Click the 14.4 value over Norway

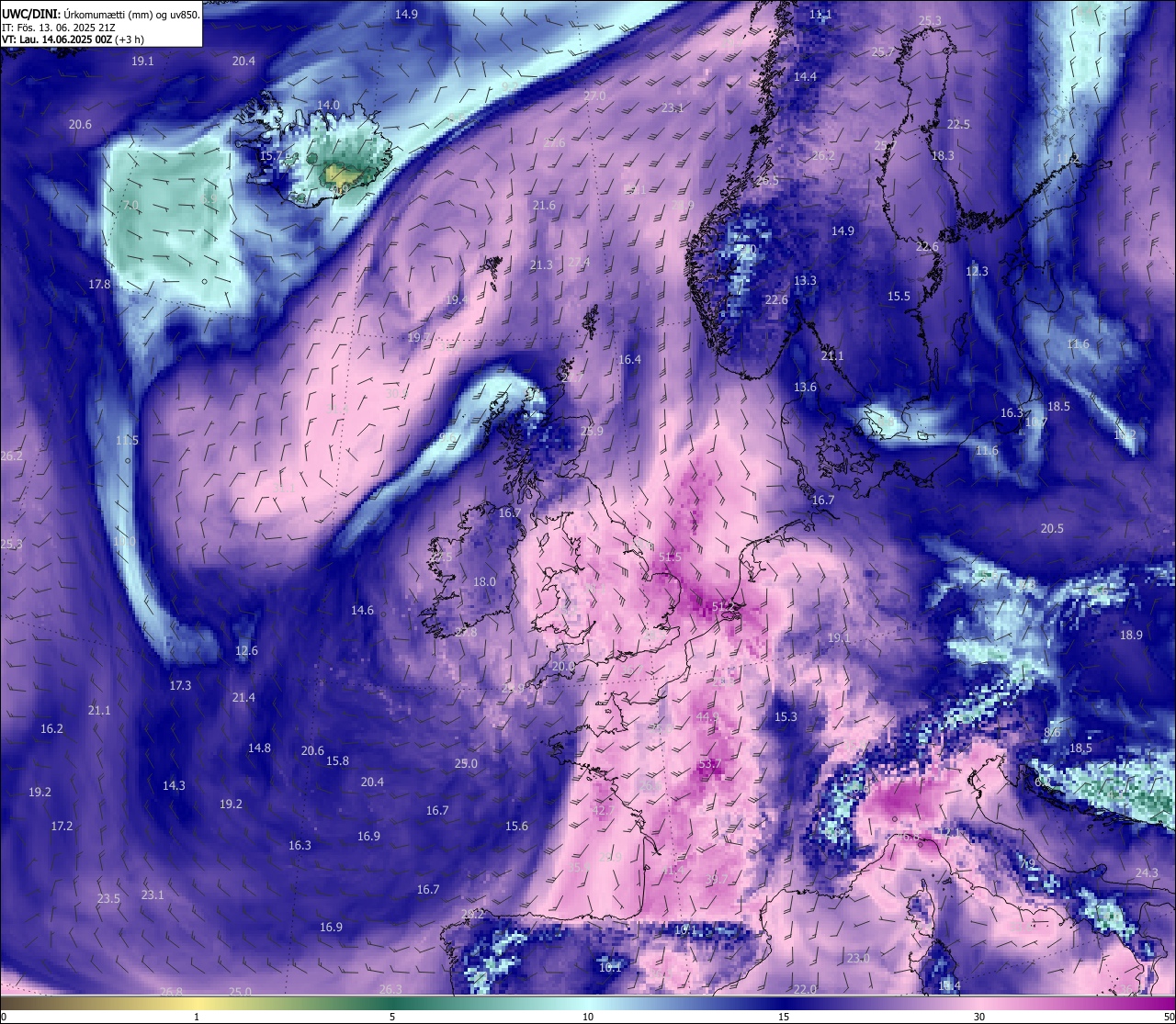pos(805,77)
